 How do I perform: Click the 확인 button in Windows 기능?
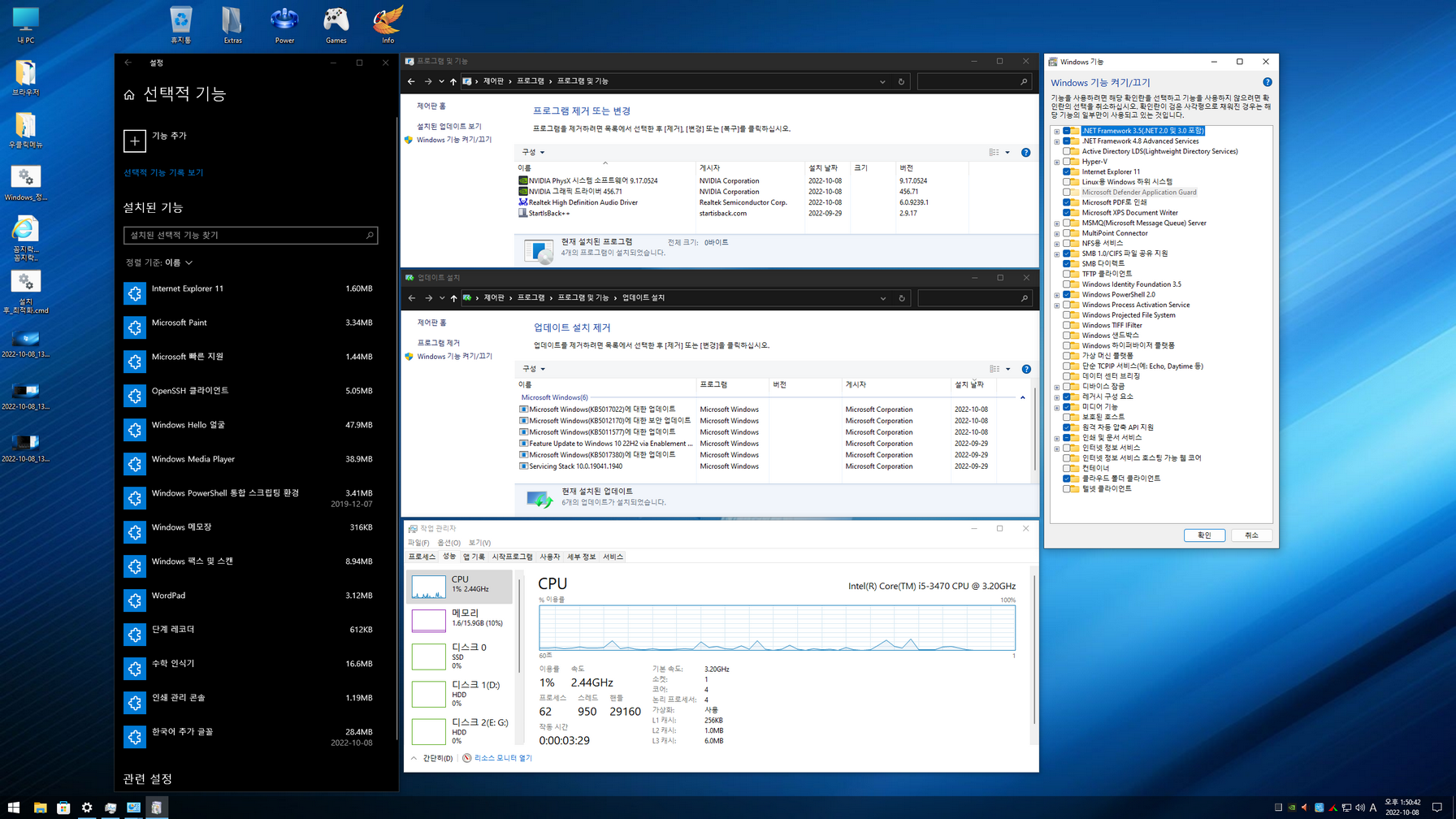(x=1204, y=535)
